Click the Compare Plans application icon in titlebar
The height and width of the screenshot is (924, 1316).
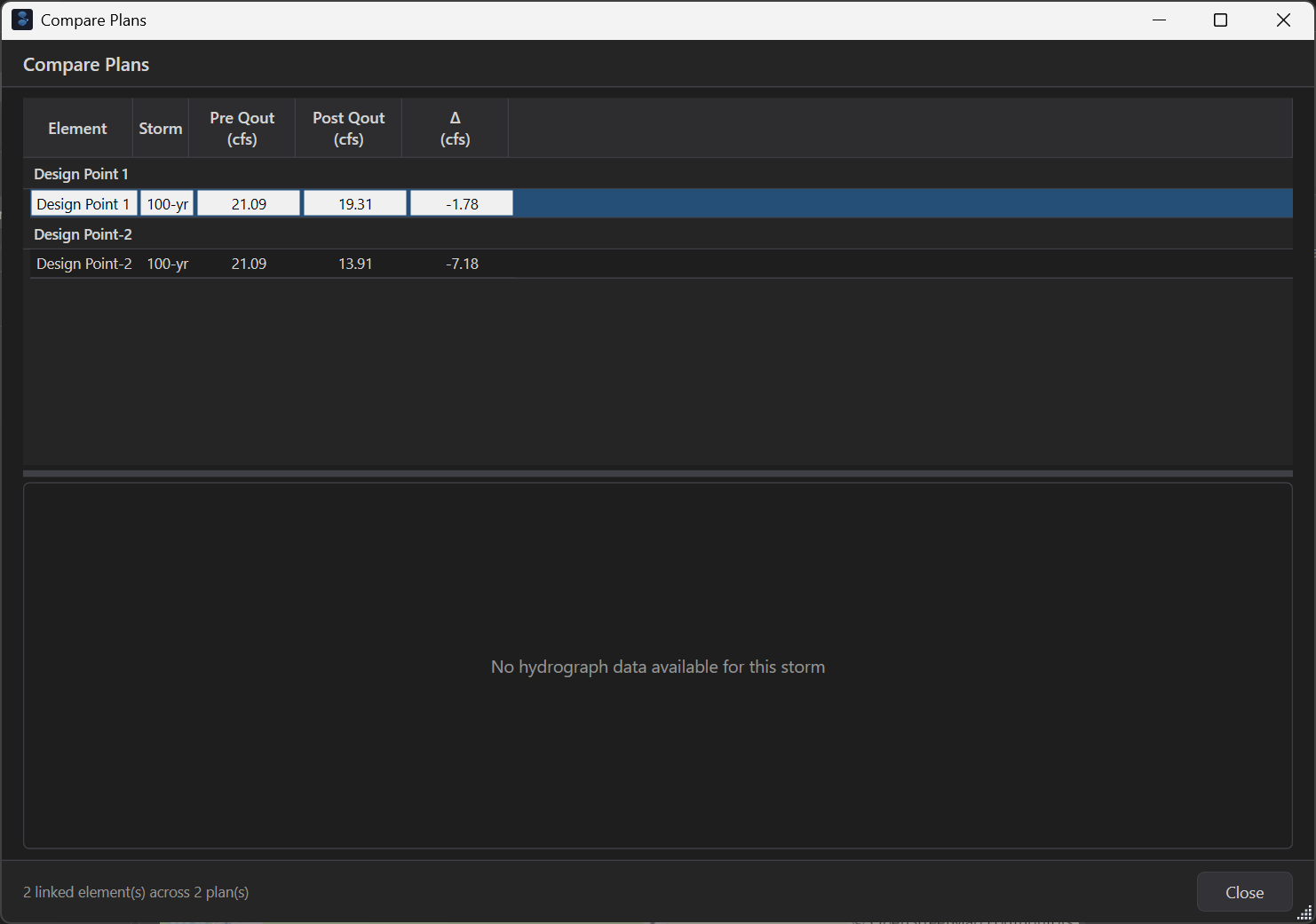21,20
